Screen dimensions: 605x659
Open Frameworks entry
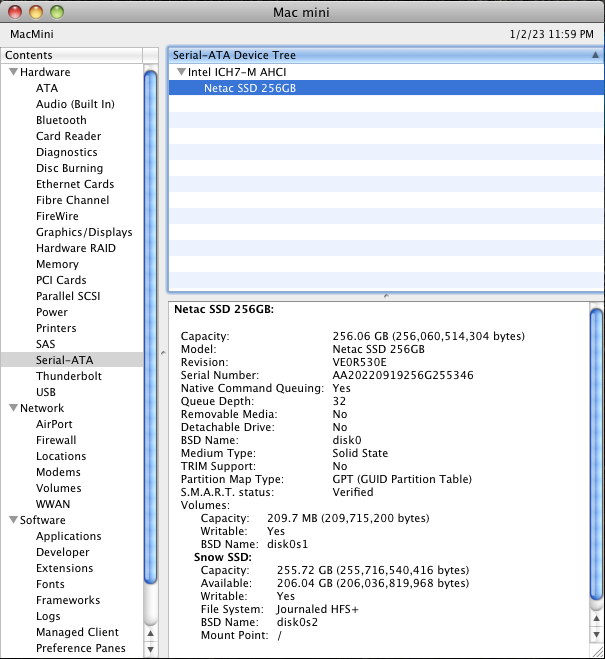pyautogui.click(x=68, y=600)
